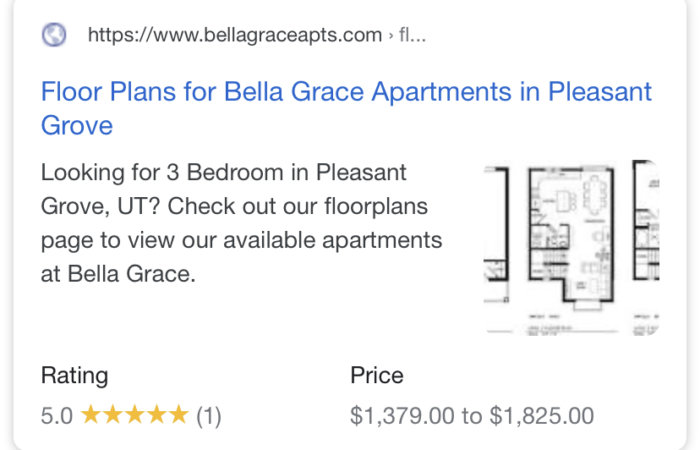
Task: Click the fifth and last rating star
Action: coord(179,414)
